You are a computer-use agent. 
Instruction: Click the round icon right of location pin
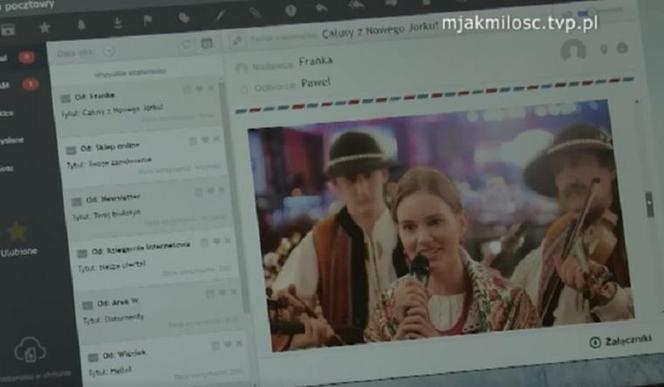[x=622, y=48]
